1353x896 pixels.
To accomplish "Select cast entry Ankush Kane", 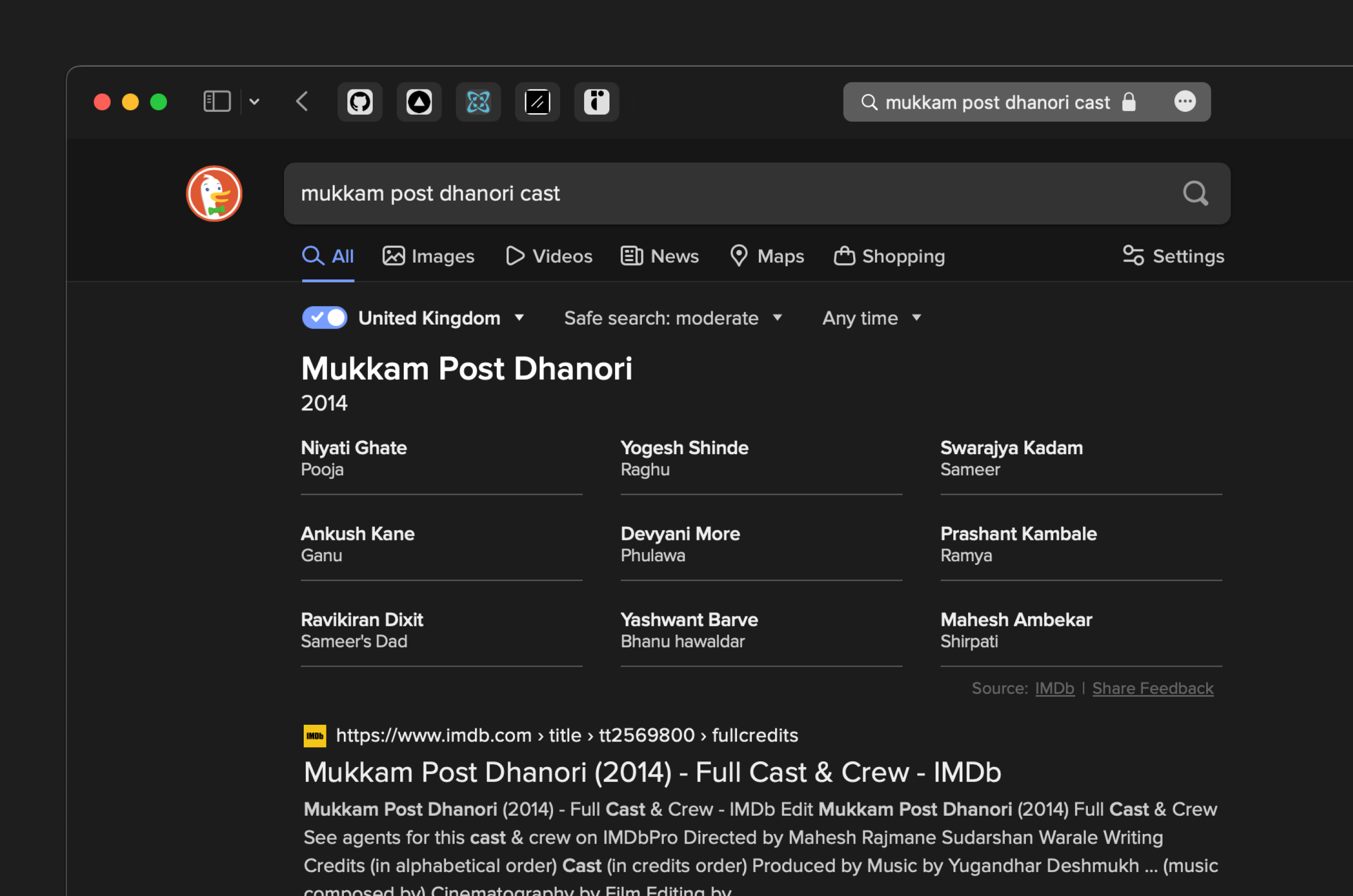I will [x=442, y=544].
